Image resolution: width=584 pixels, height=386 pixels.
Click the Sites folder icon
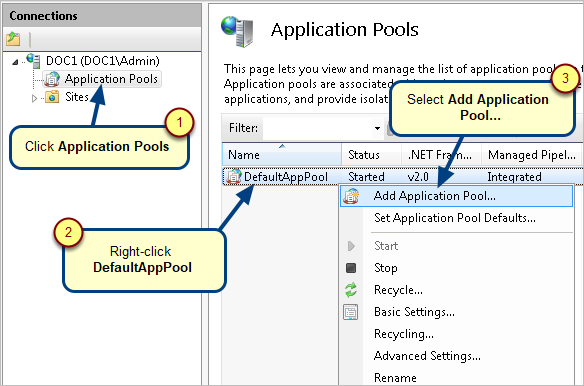point(52,97)
